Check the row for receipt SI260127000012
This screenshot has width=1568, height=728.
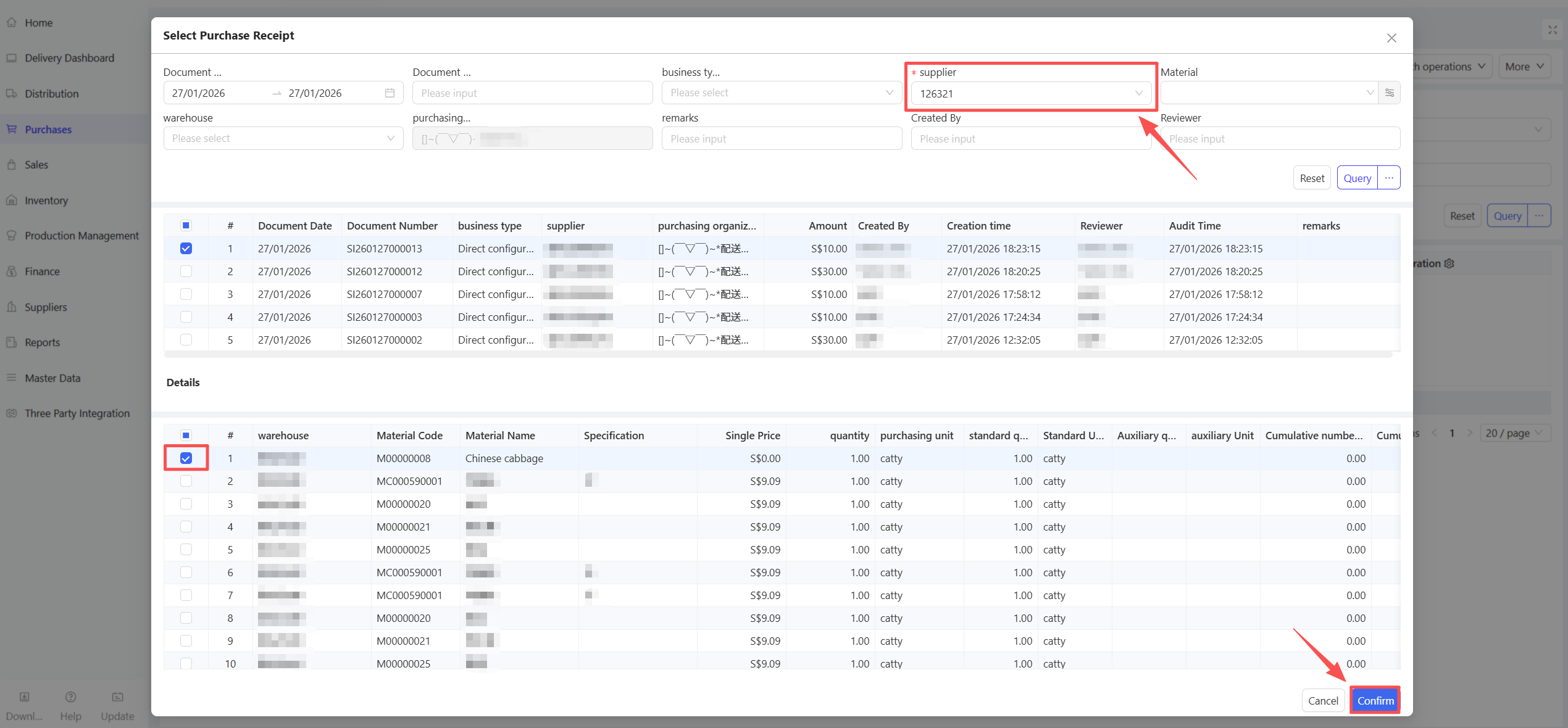click(186, 271)
